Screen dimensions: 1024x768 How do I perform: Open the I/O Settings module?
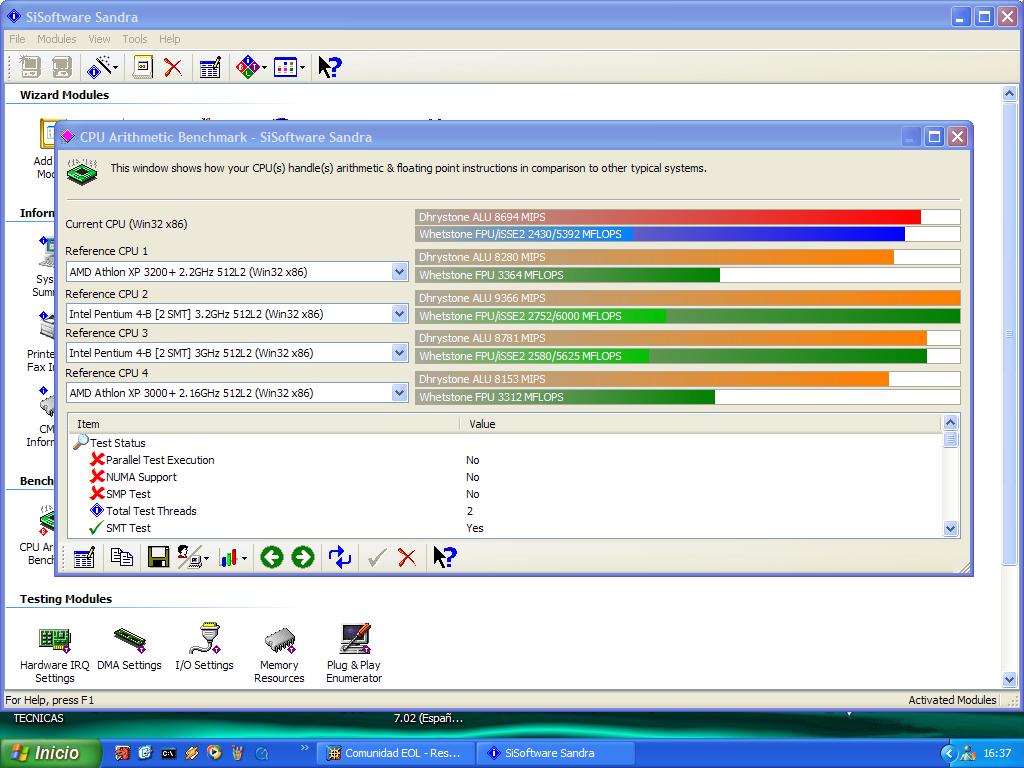(204, 647)
